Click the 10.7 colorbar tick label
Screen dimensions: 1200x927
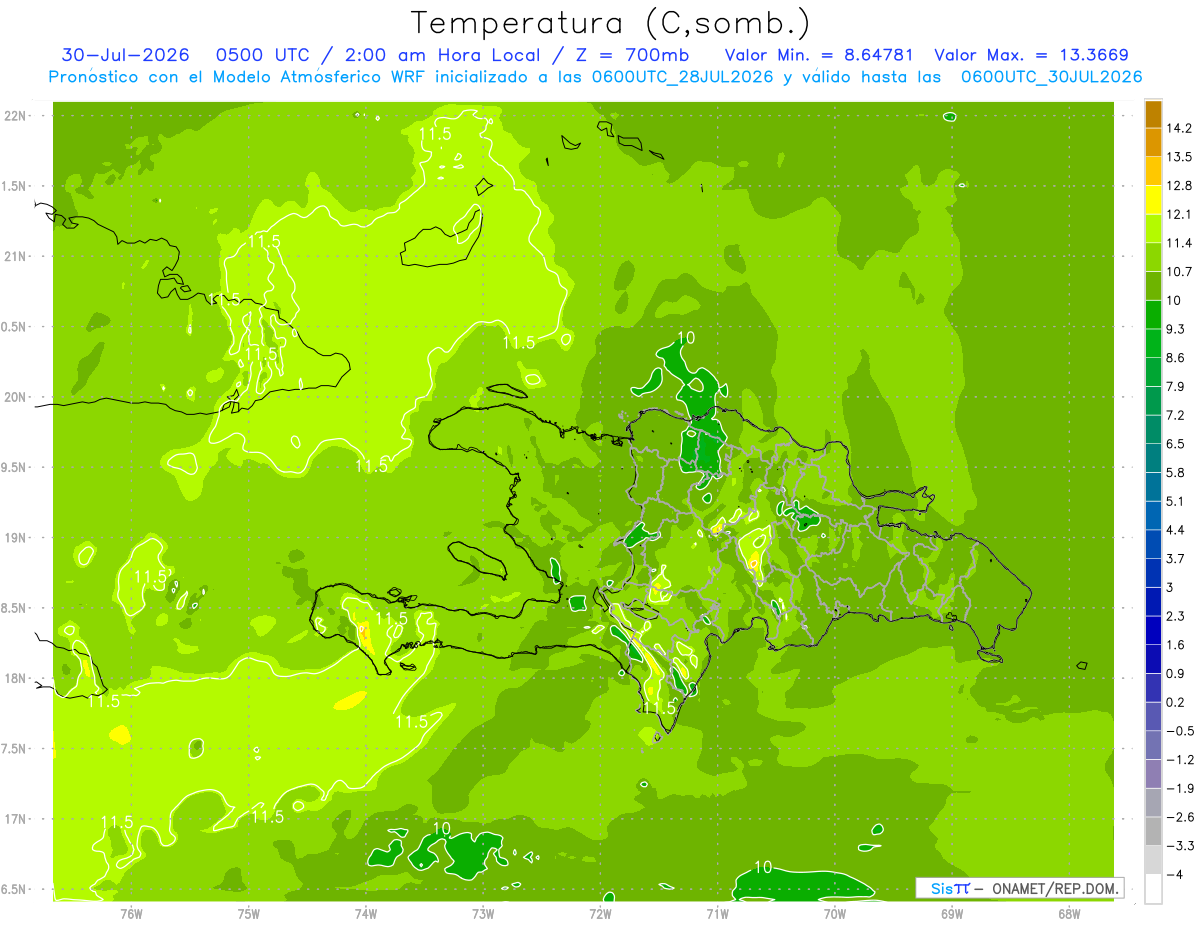coord(1179,272)
